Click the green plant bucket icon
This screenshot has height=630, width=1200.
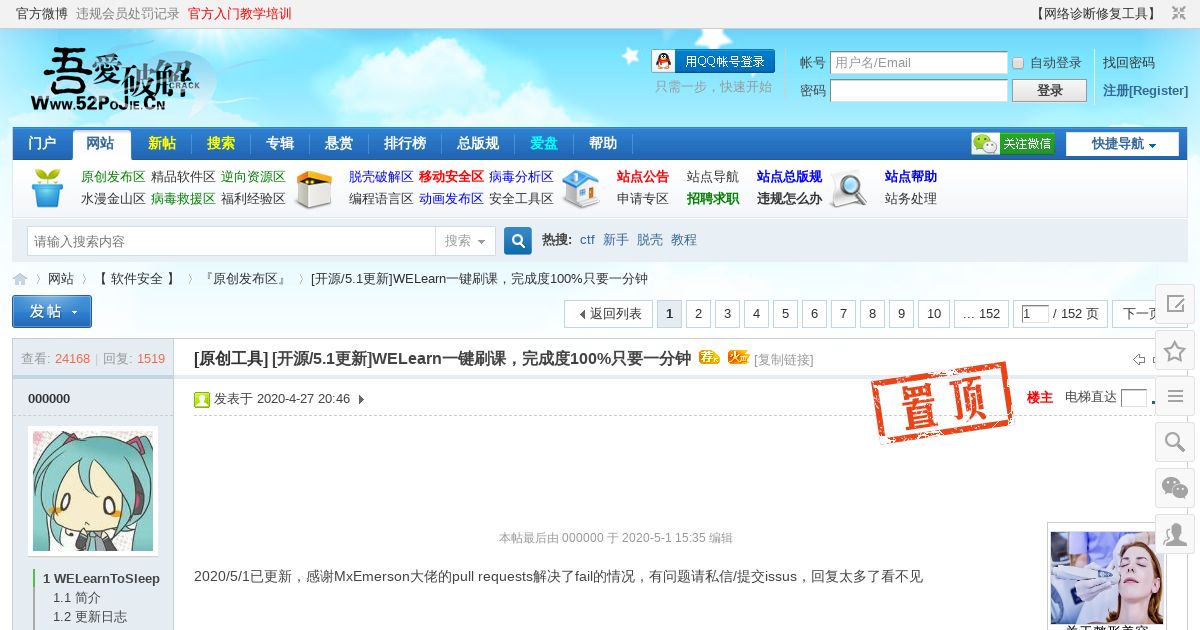(47, 188)
